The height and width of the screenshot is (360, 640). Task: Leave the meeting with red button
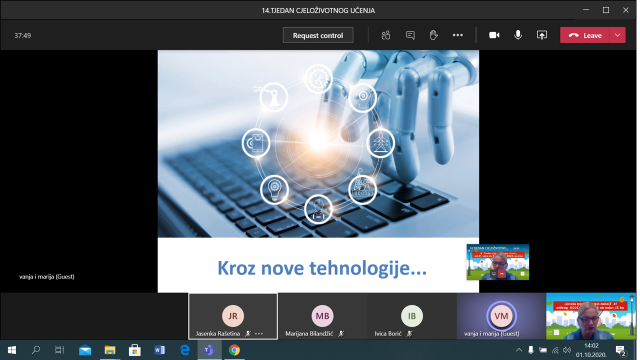[x=585, y=36]
